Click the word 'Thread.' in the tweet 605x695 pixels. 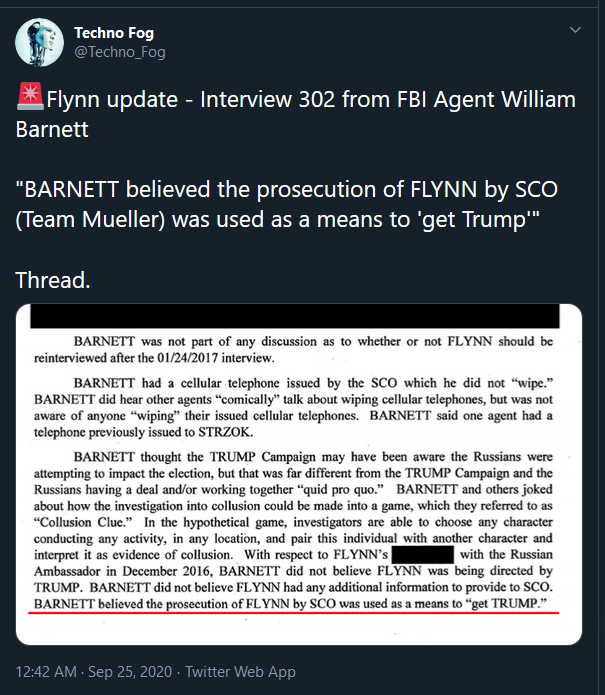pyautogui.click(x=53, y=280)
